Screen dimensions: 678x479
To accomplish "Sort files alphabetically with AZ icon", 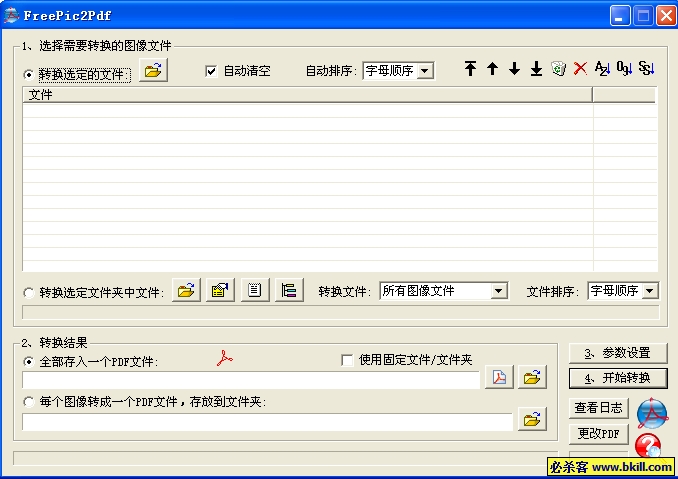I will [602, 68].
